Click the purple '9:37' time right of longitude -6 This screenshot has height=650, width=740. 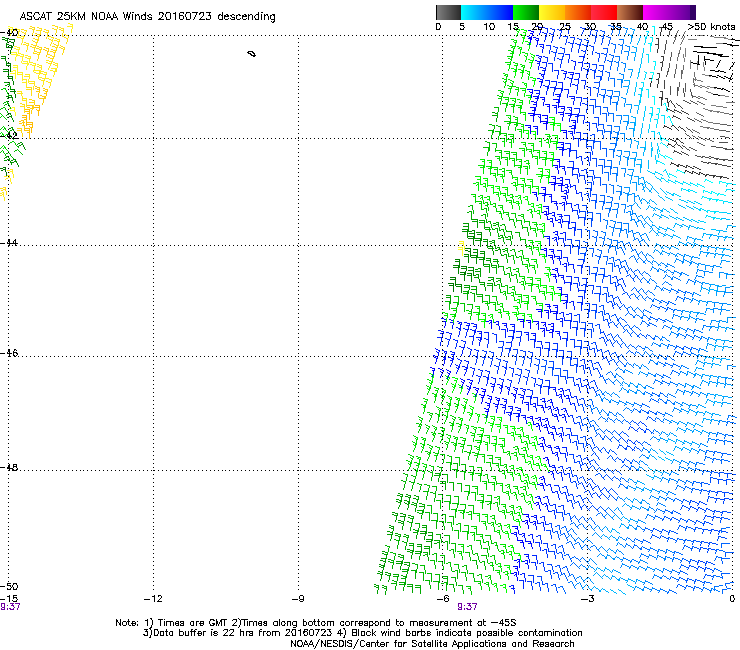(x=467, y=607)
